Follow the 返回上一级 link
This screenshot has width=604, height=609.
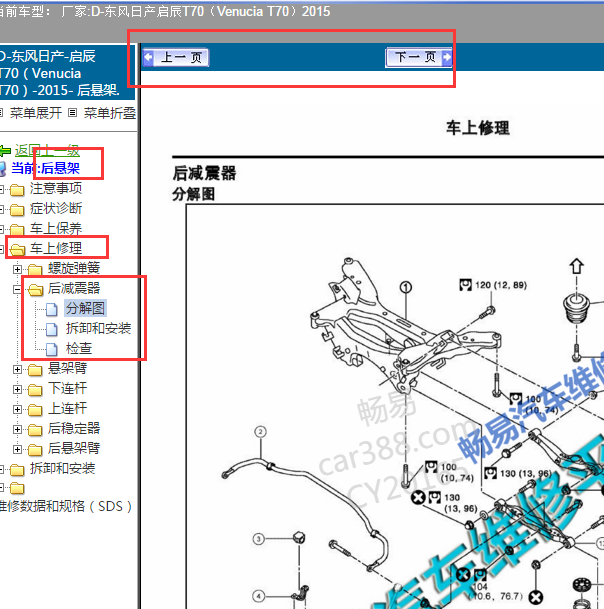point(47,150)
